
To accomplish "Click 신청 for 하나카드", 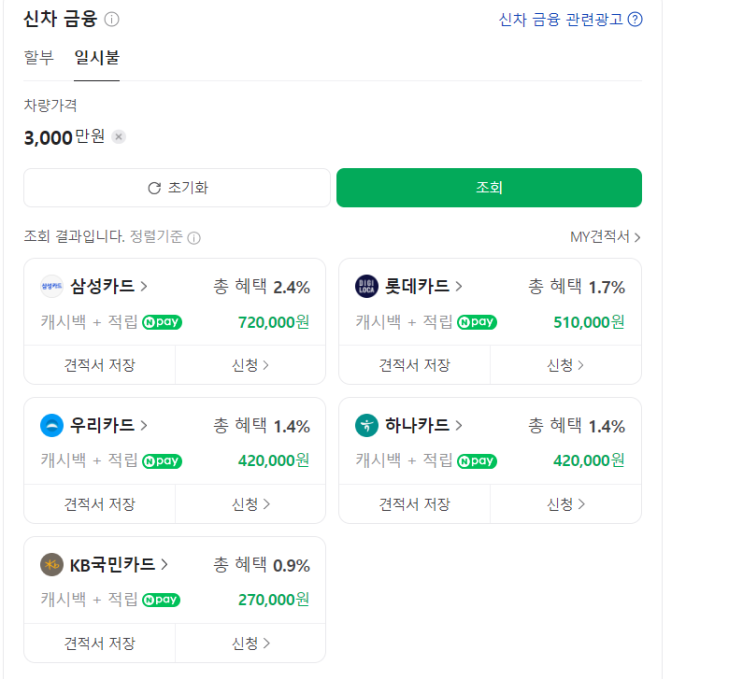I will point(565,504).
